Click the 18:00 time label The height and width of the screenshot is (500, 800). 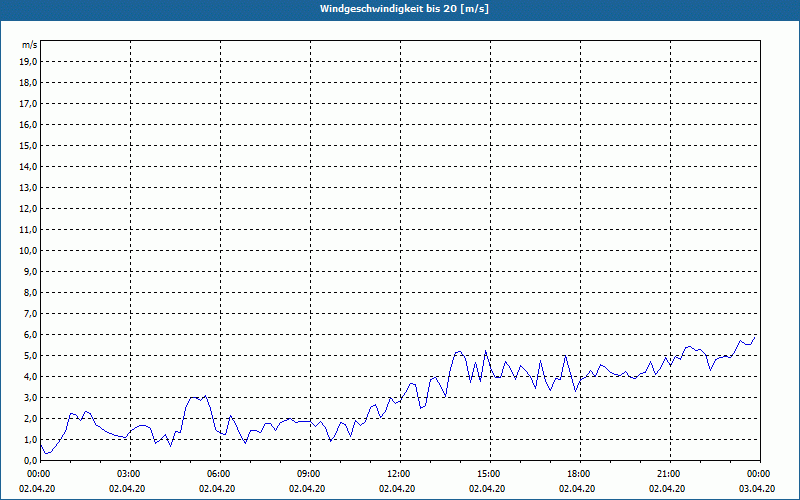tap(580, 474)
